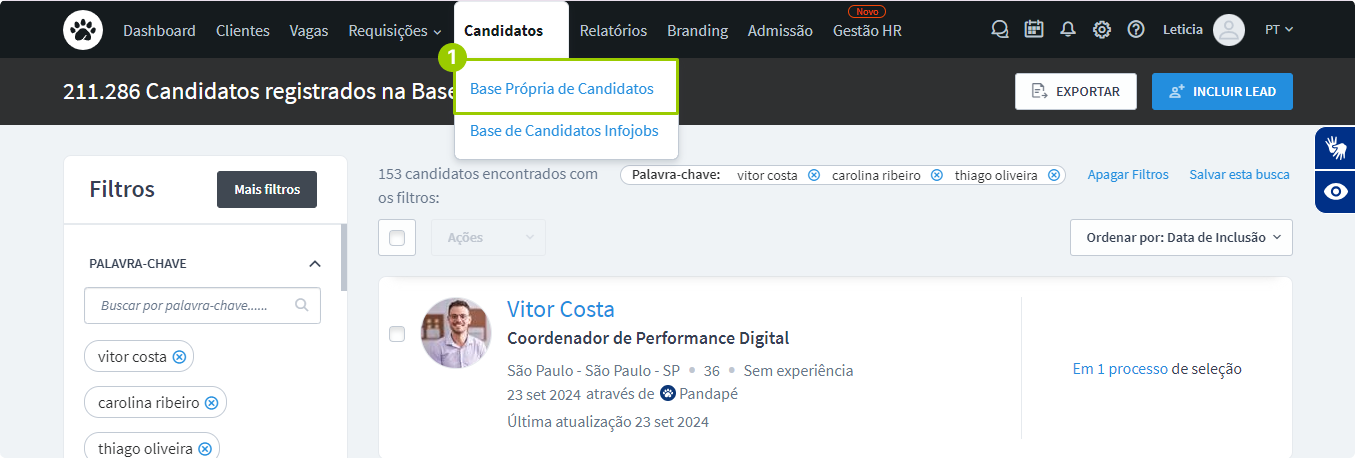Remove the 'vitor costa' sidebar filter chip
Viewport: 1355px width, 458px height.
click(179, 357)
